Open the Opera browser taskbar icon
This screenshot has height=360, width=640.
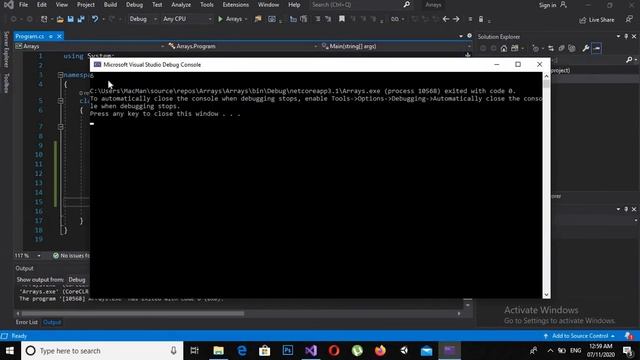pyautogui.click(x=334, y=351)
